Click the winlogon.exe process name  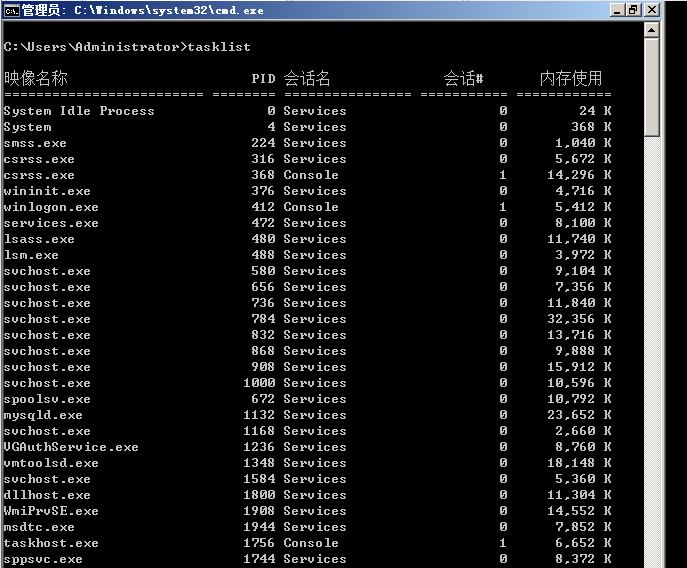tap(51, 207)
